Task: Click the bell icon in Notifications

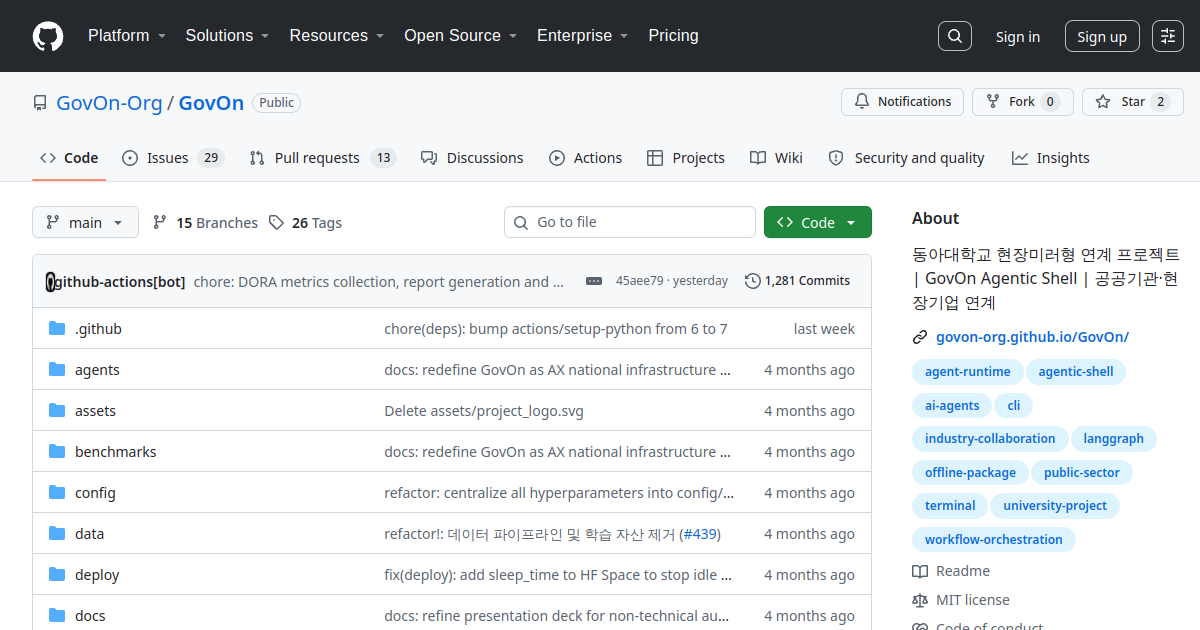Action: click(862, 102)
